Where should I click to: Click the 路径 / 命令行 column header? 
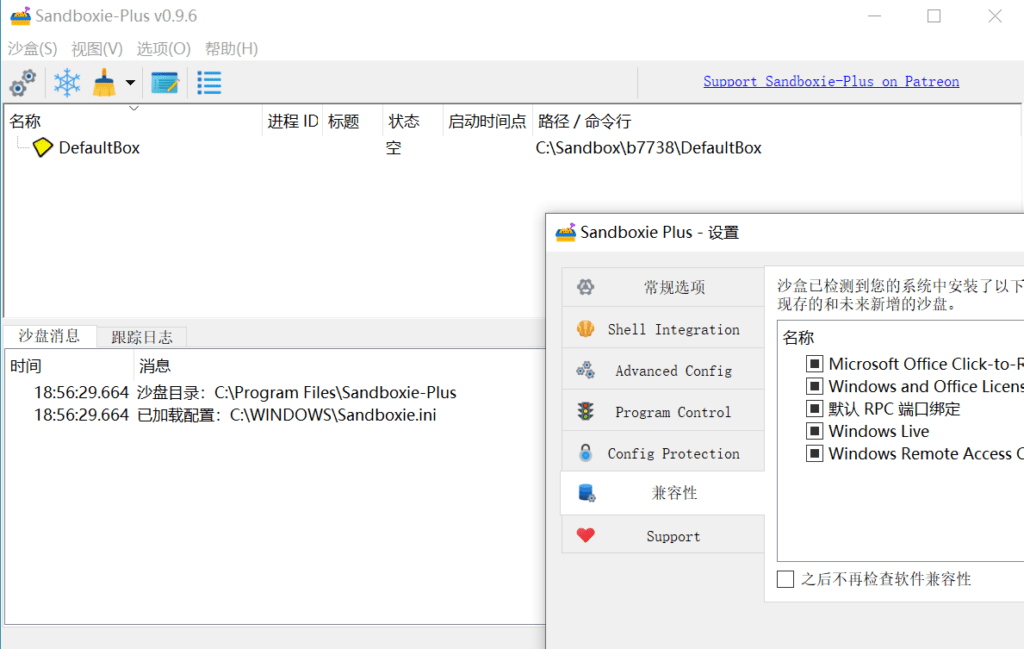(585, 121)
